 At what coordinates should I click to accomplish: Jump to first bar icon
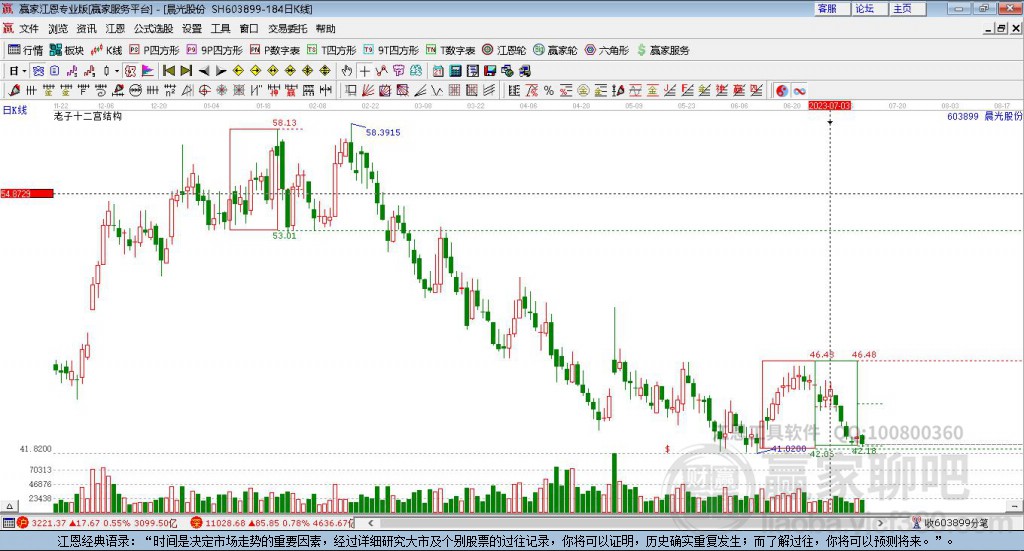coord(168,71)
